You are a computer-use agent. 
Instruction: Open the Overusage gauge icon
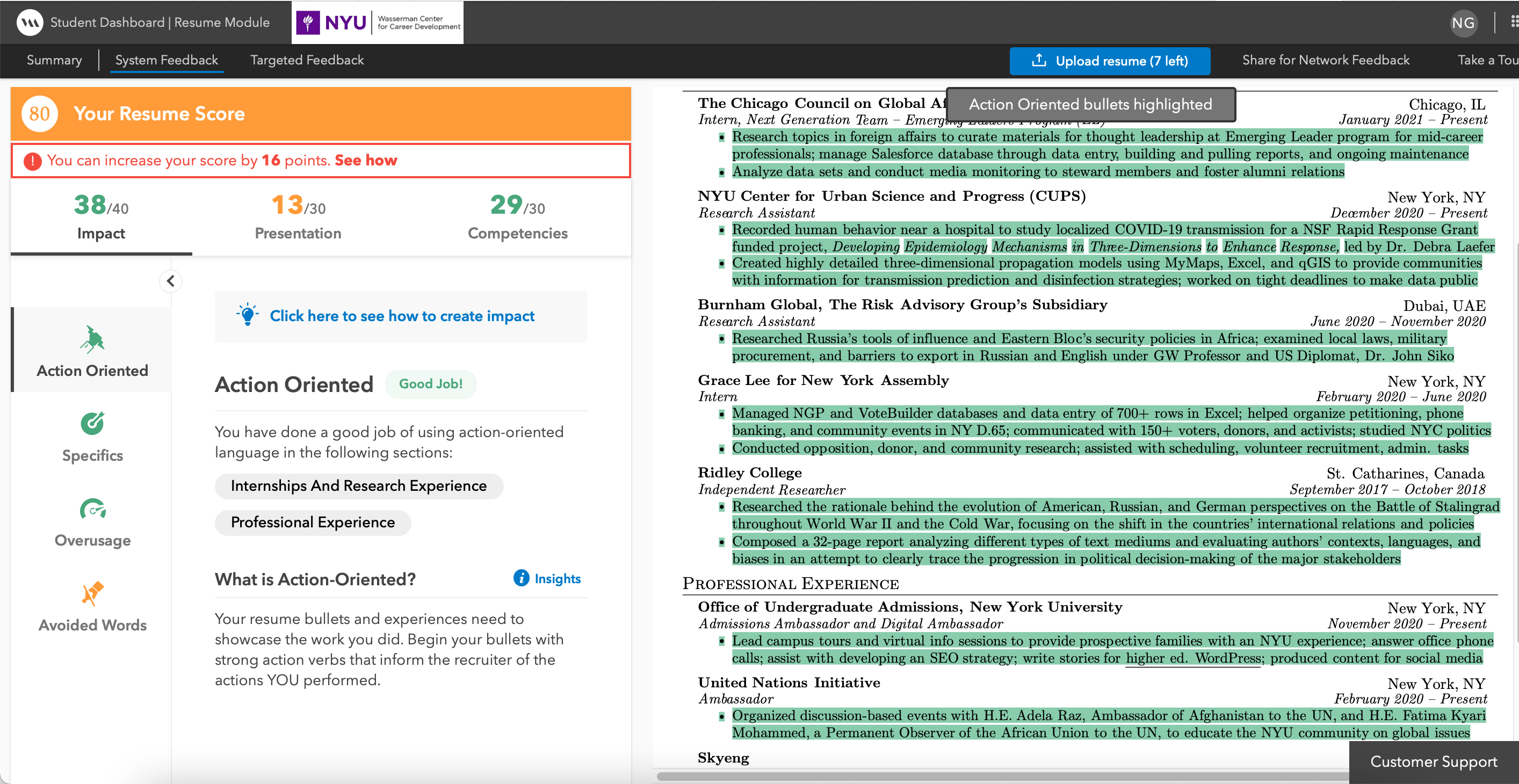92,508
